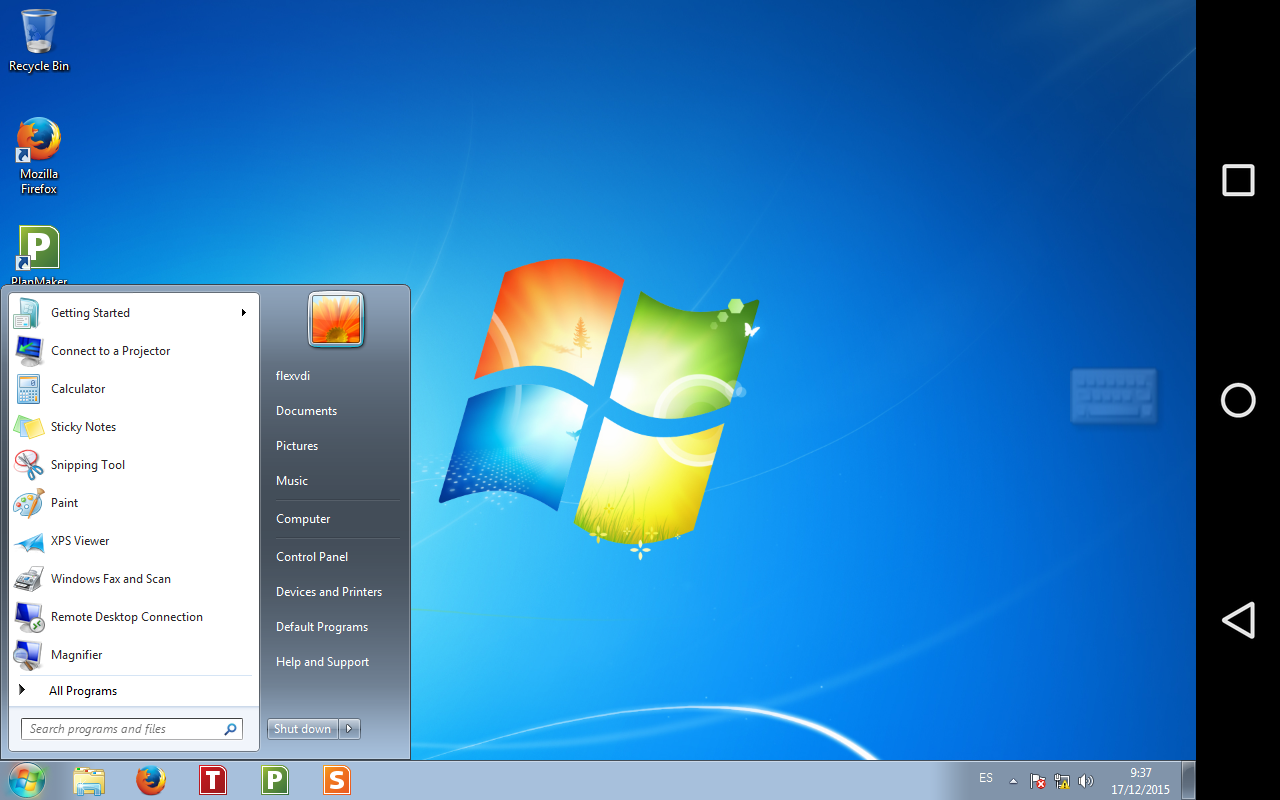Screen dimensions: 1280x800
Task: Open Computer from Start menu
Action: click(x=303, y=519)
